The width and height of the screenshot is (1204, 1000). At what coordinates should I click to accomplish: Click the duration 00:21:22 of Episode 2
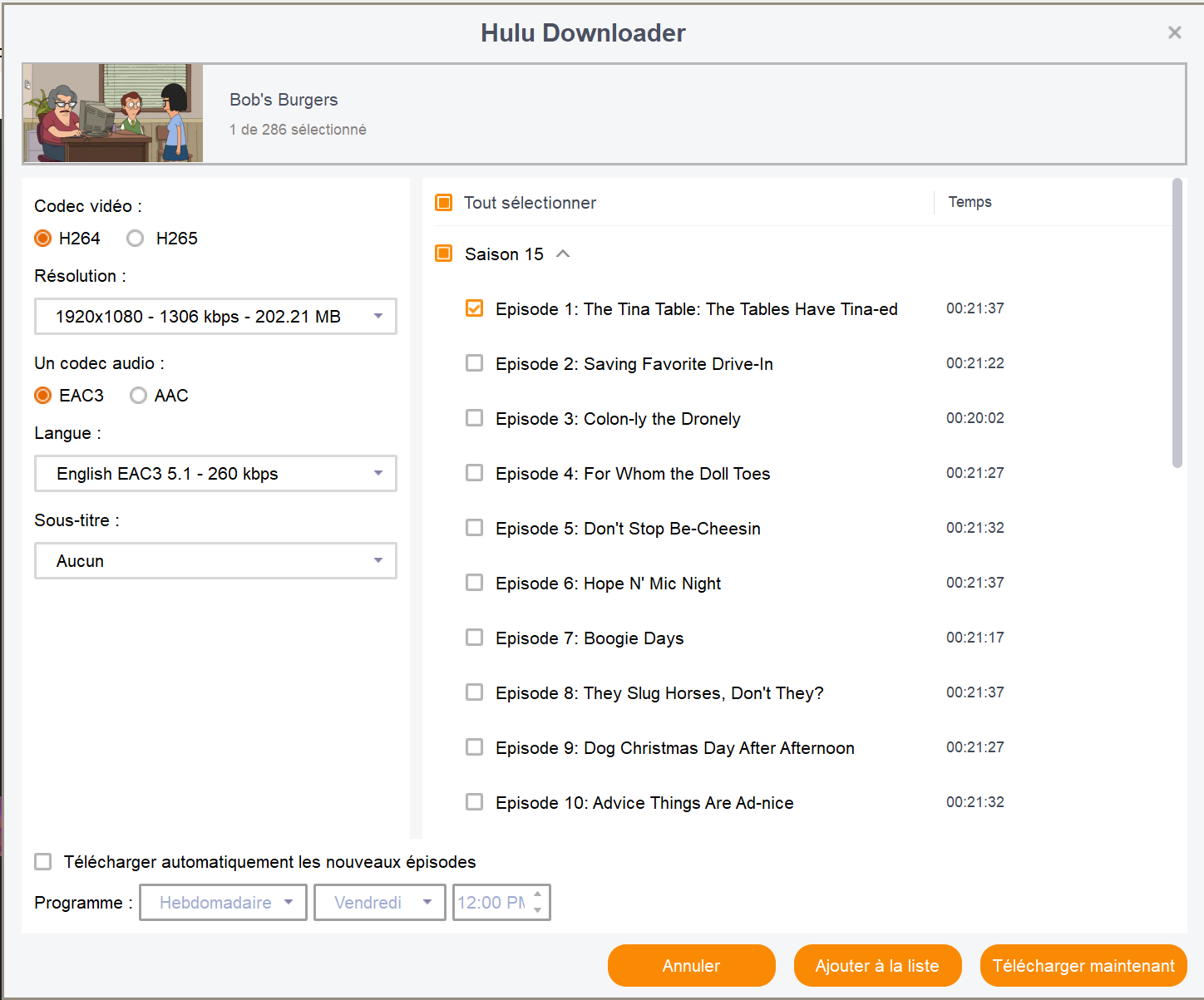[975, 363]
